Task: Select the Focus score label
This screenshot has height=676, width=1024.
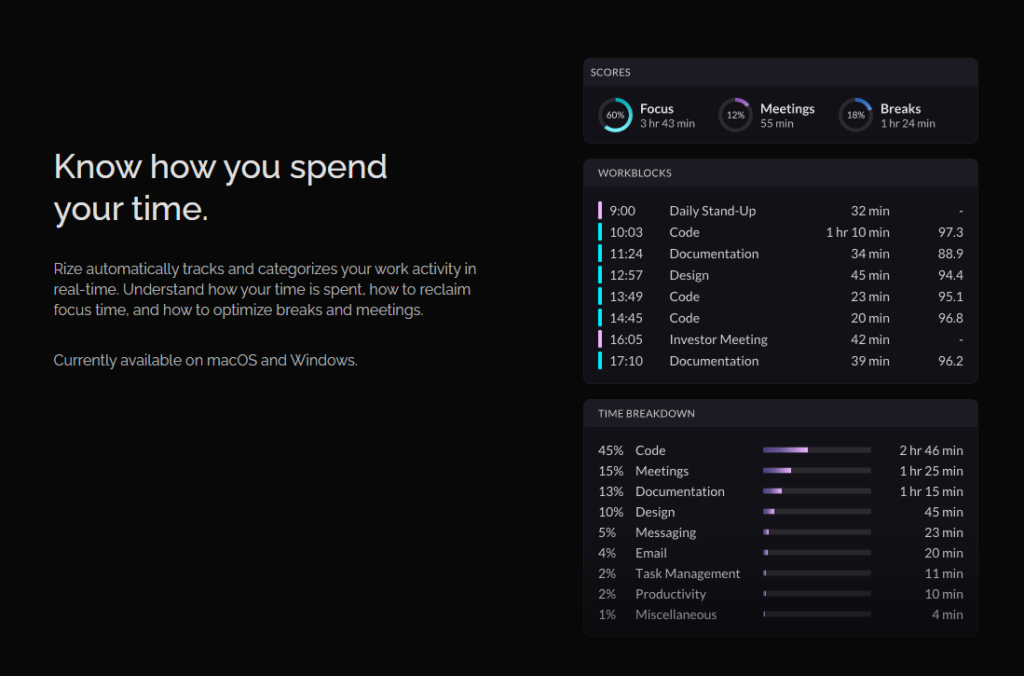Action: pyautogui.click(x=656, y=108)
